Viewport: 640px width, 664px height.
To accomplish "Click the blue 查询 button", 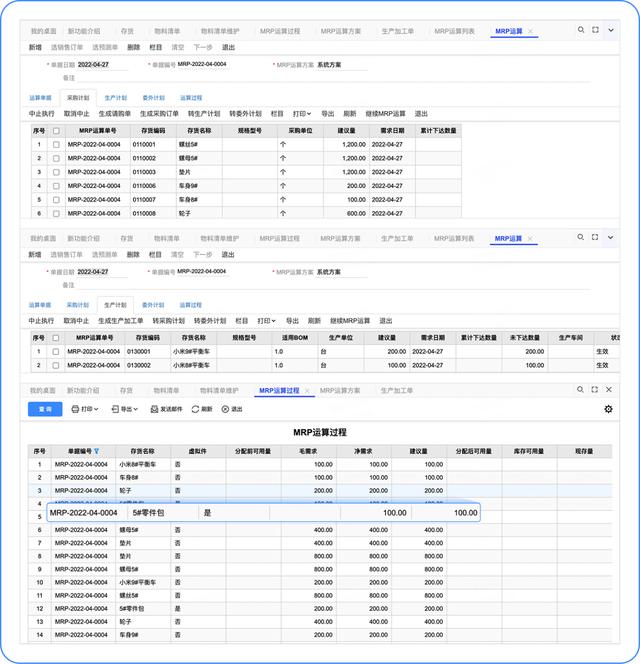I will pos(45,409).
